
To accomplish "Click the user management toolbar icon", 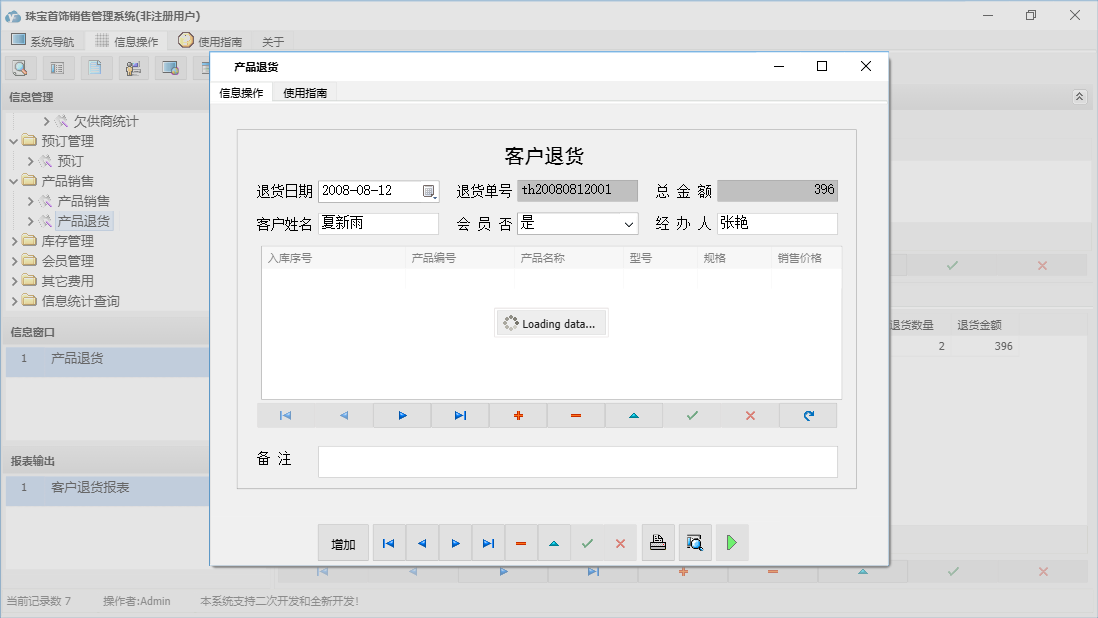I will click(x=132, y=67).
